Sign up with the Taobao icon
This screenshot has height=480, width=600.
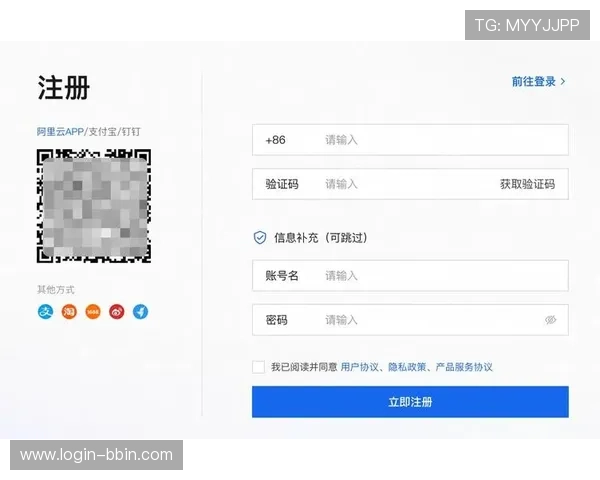[x=69, y=312]
